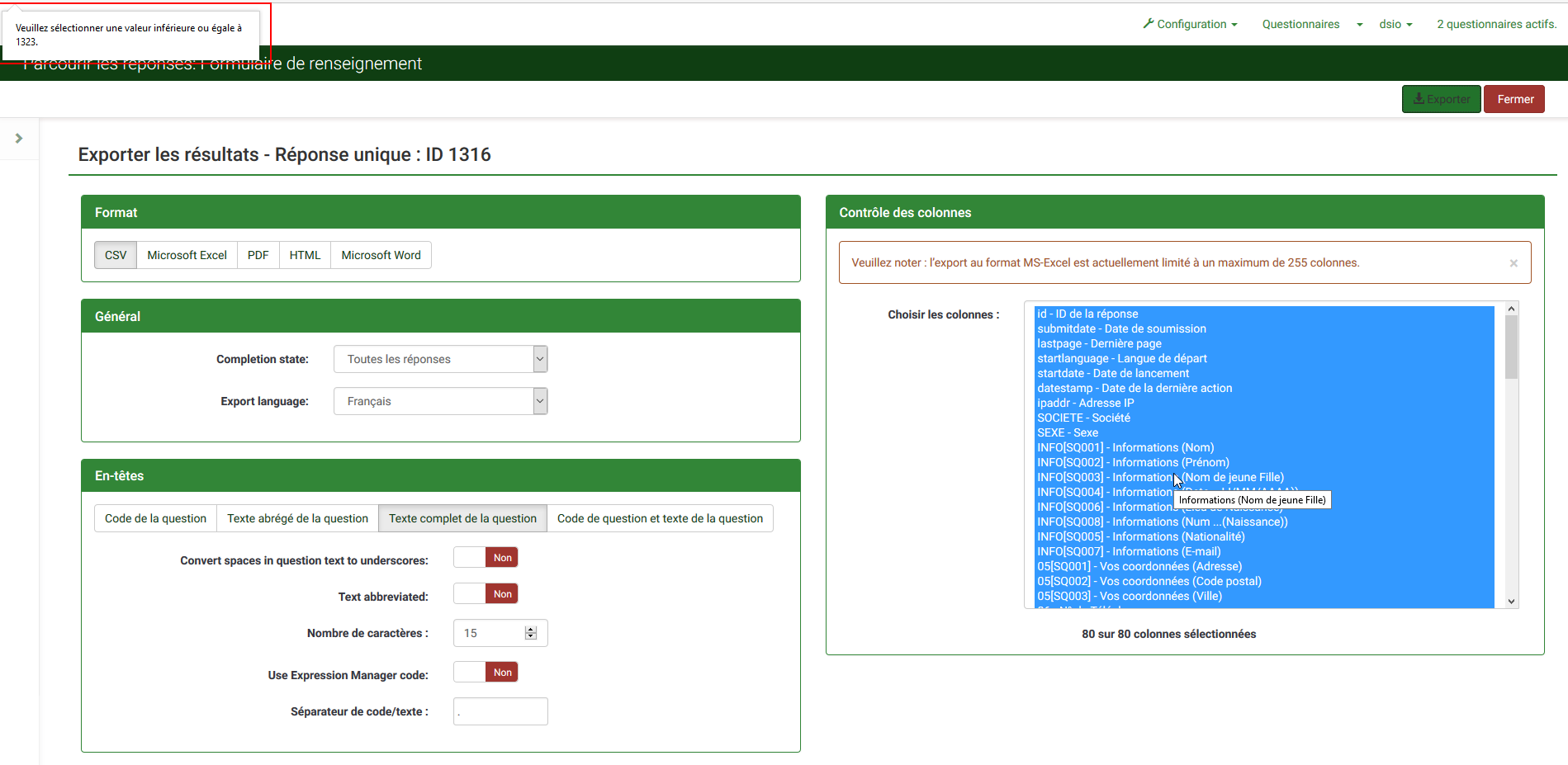
Task: Click the Exporter download button
Action: [x=1441, y=99]
